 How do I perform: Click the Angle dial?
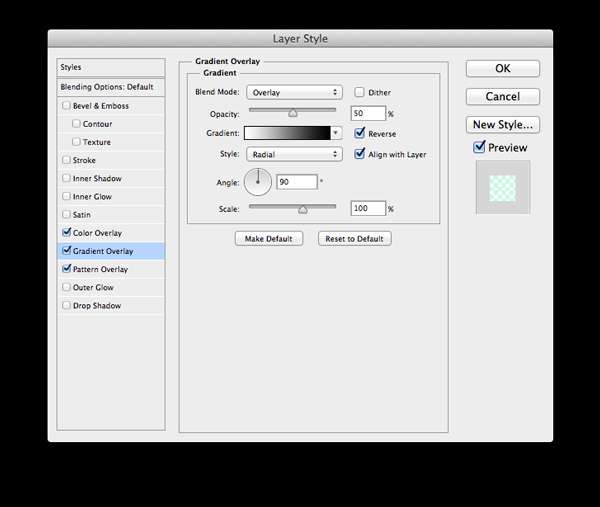pyautogui.click(x=258, y=182)
